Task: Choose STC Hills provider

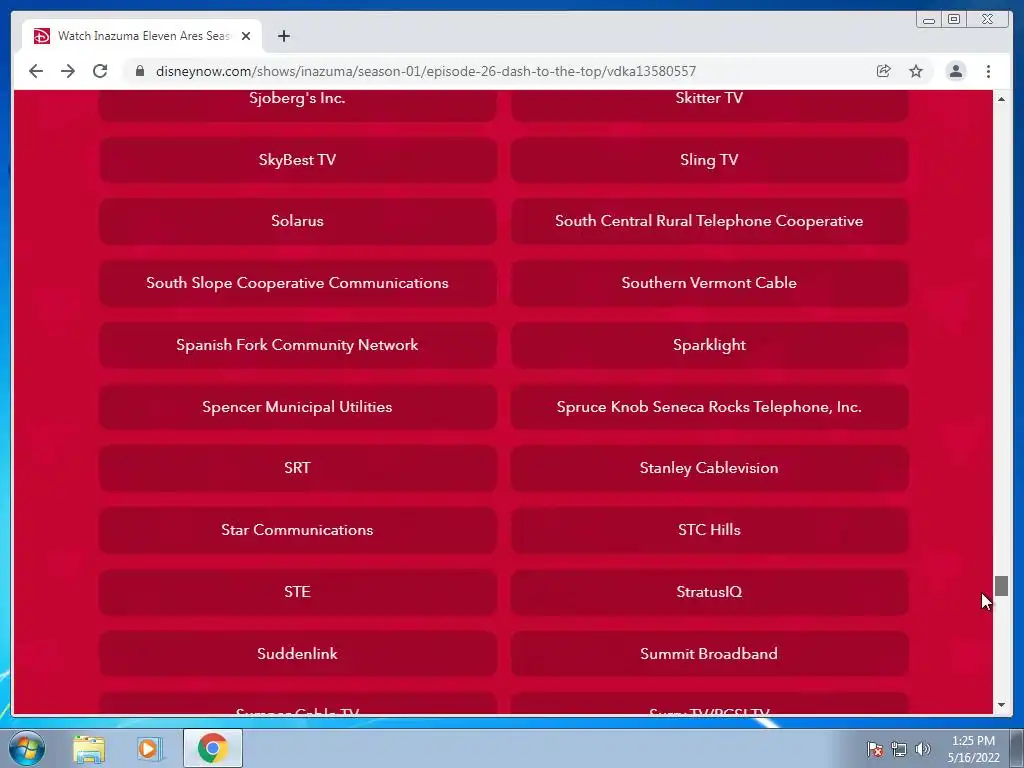Action: point(709,530)
